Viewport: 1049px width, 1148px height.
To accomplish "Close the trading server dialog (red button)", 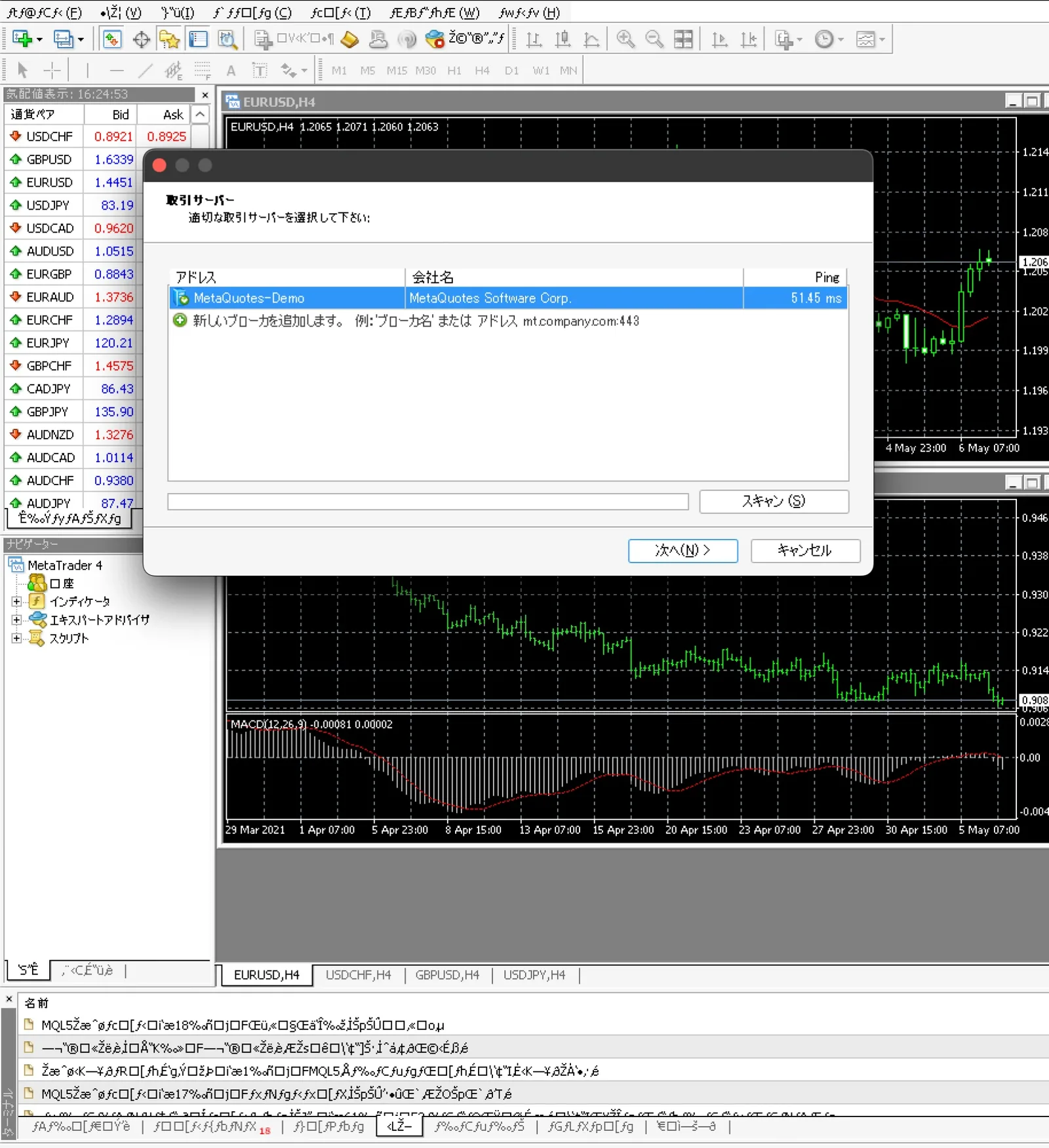I will [159, 166].
